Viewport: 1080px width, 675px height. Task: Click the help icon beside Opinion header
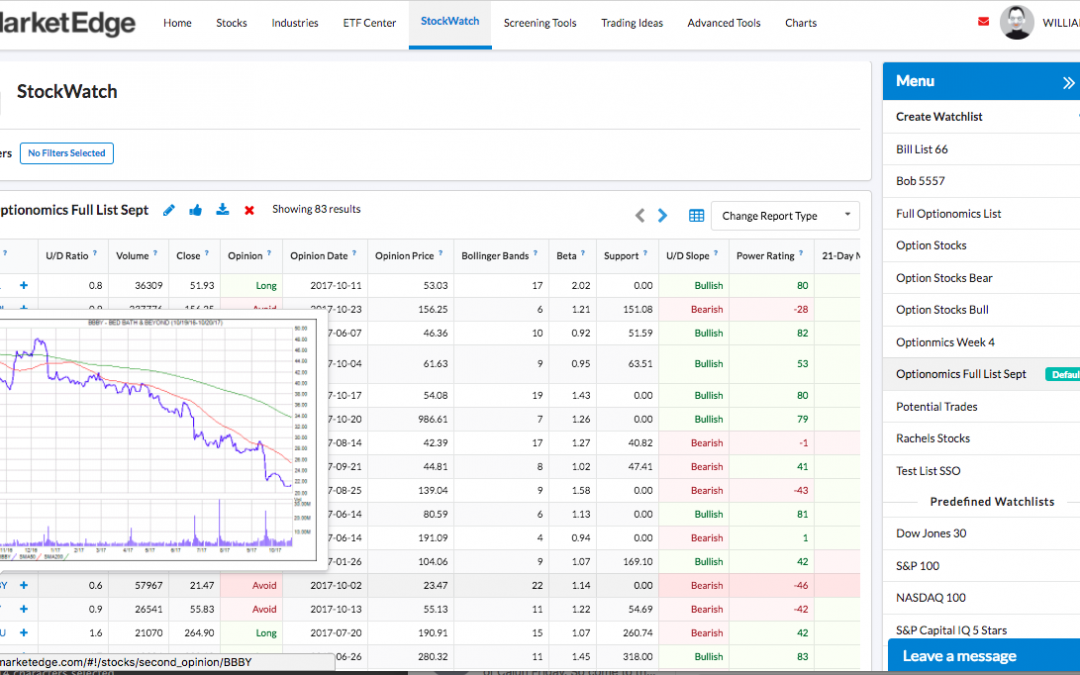pyautogui.click(x=269, y=253)
